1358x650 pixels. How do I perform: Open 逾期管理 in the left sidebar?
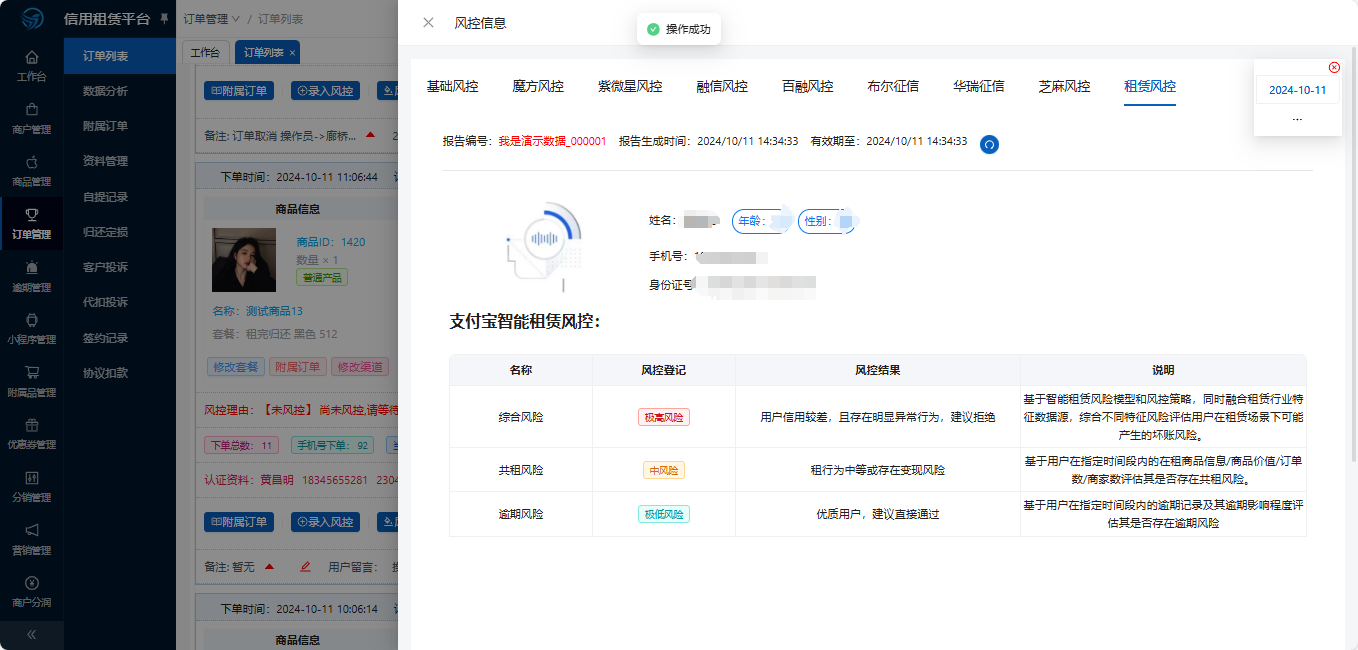click(x=31, y=276)
